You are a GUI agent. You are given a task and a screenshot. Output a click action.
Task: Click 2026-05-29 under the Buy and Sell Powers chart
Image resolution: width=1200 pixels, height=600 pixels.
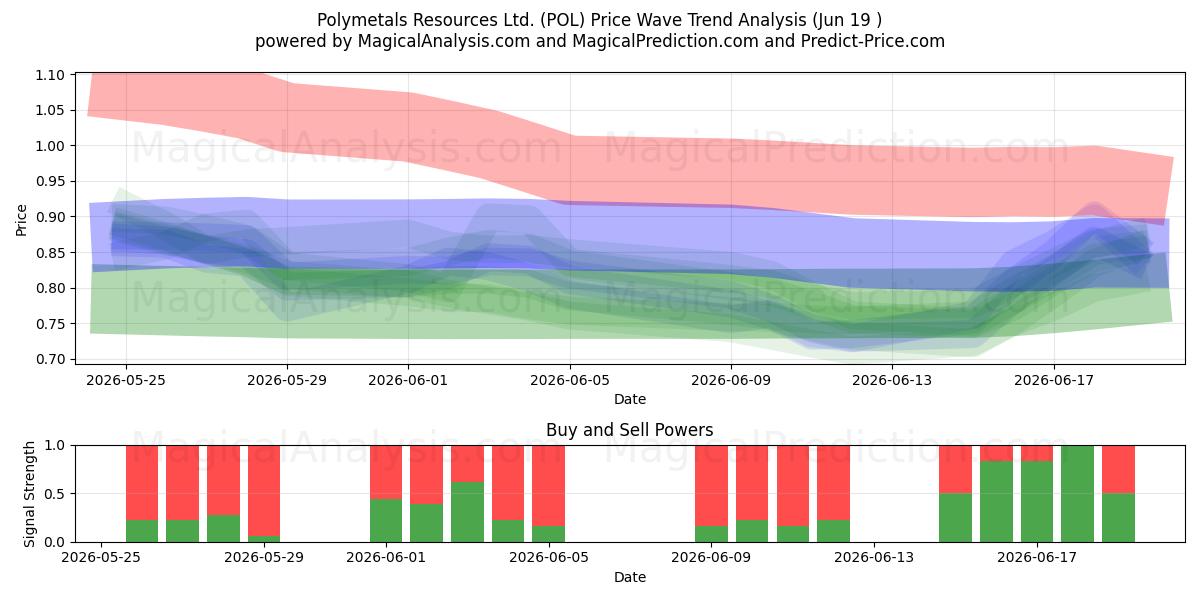pos(264,558)
